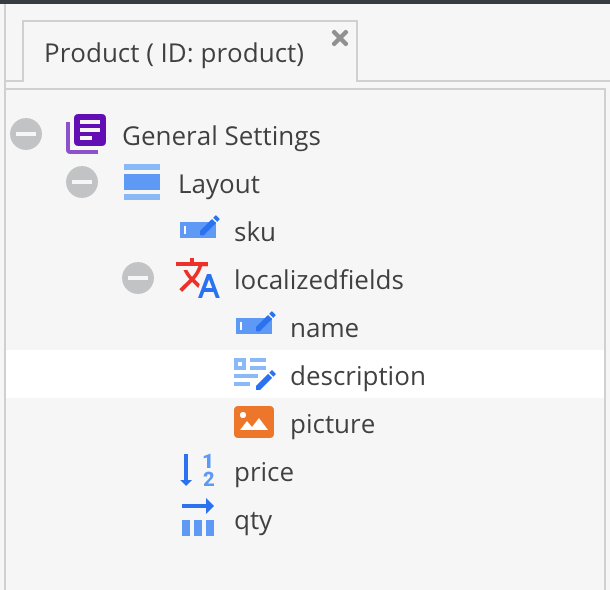The image size is (610, 590).
Task: Click the price numeric icon
Action: (x=197, y=471)
